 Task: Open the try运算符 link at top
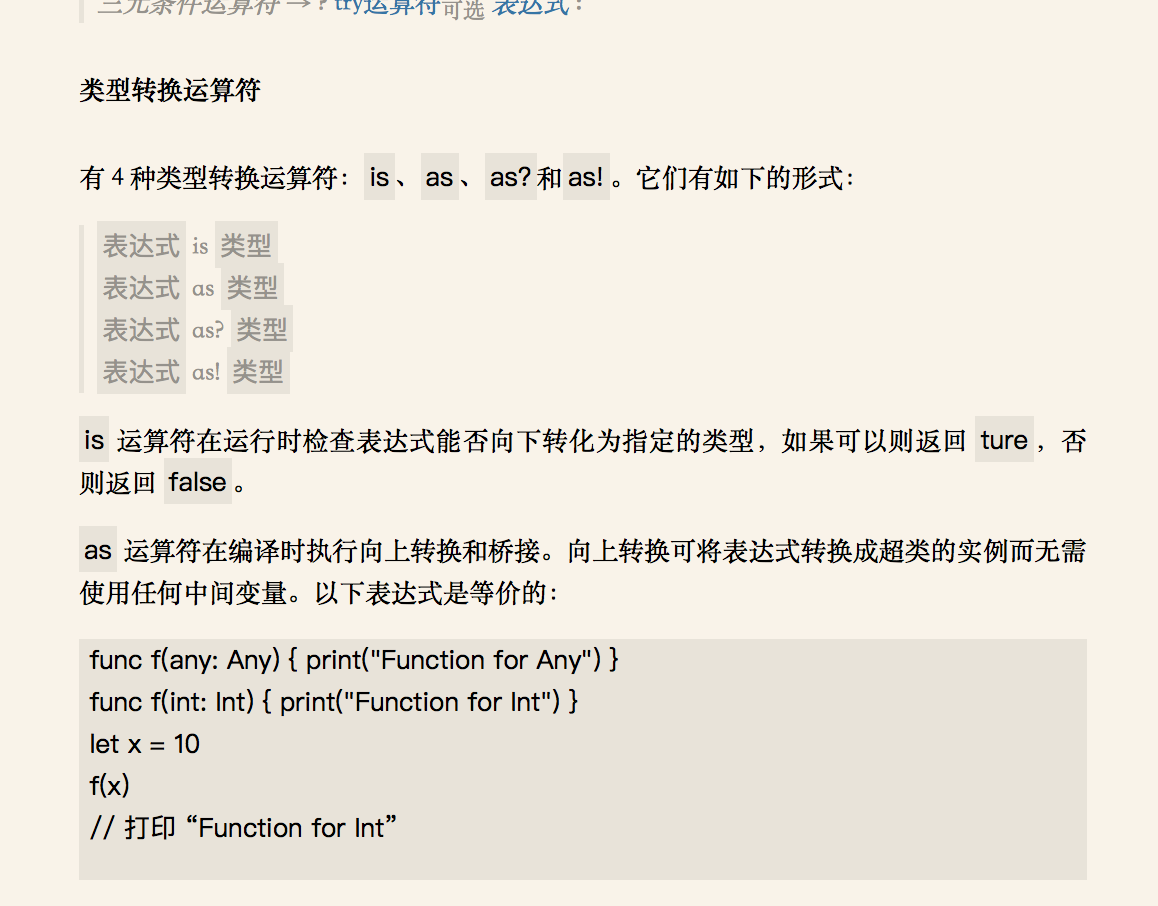(x=388, y=6)
